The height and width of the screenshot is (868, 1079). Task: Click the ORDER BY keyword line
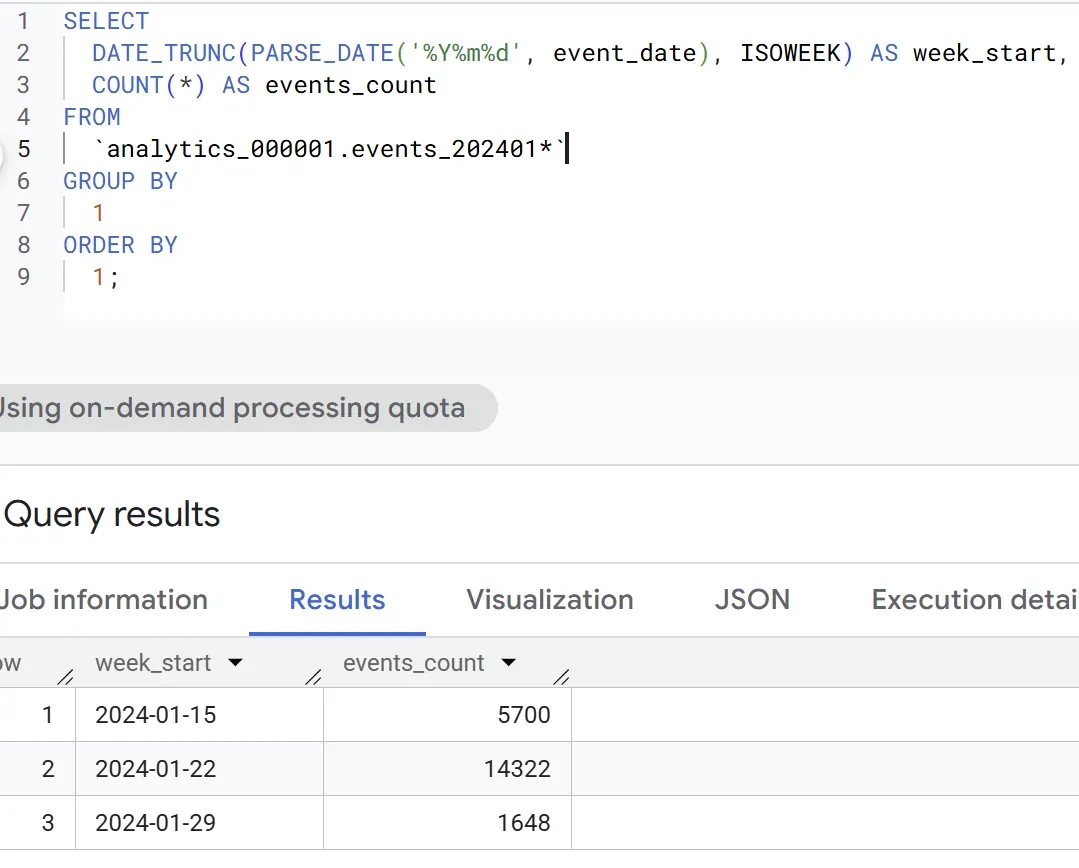[120, 245]
